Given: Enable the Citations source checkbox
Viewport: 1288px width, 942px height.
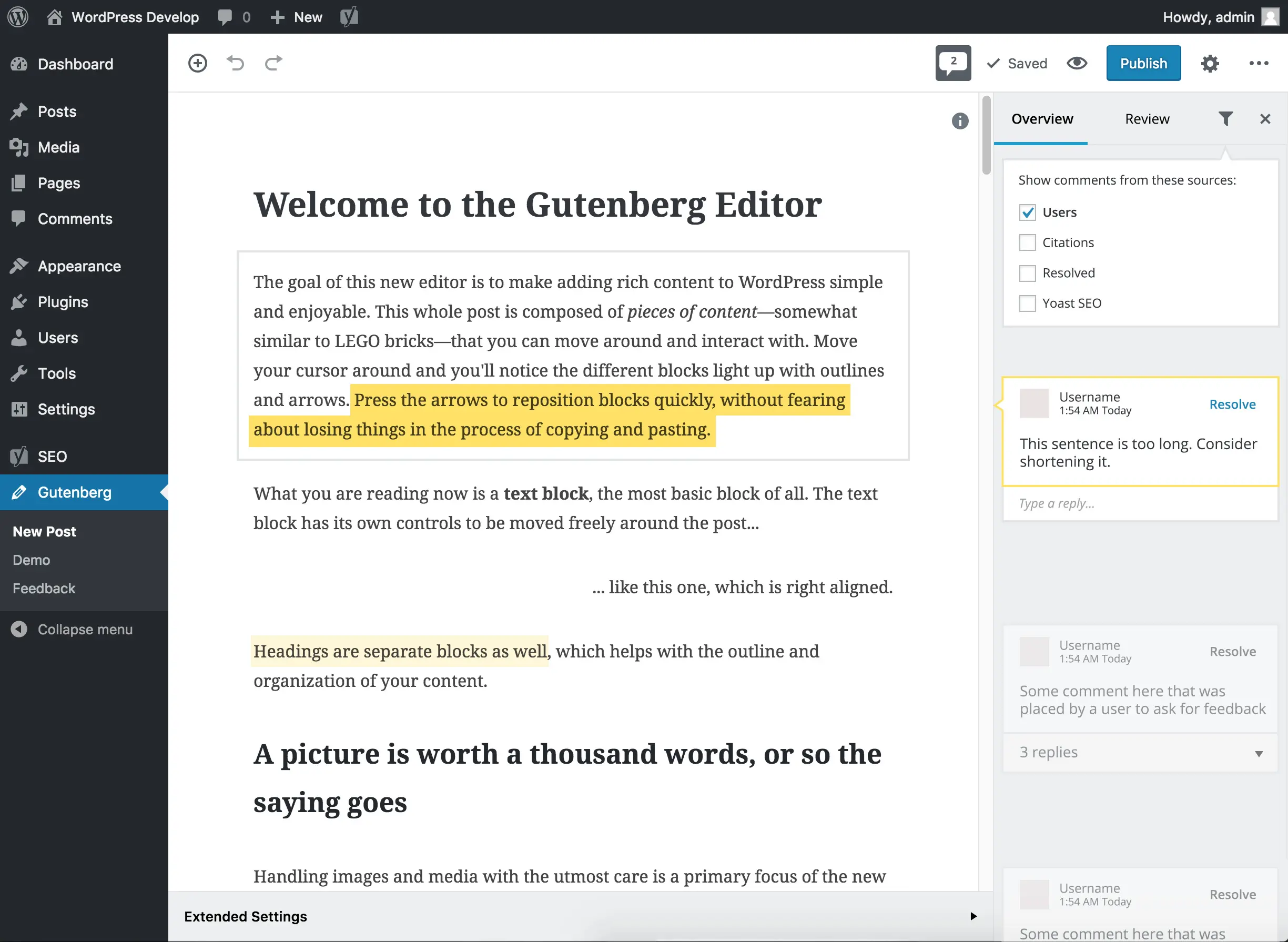Looking at the screenshot, I should tap(1027, 242).
